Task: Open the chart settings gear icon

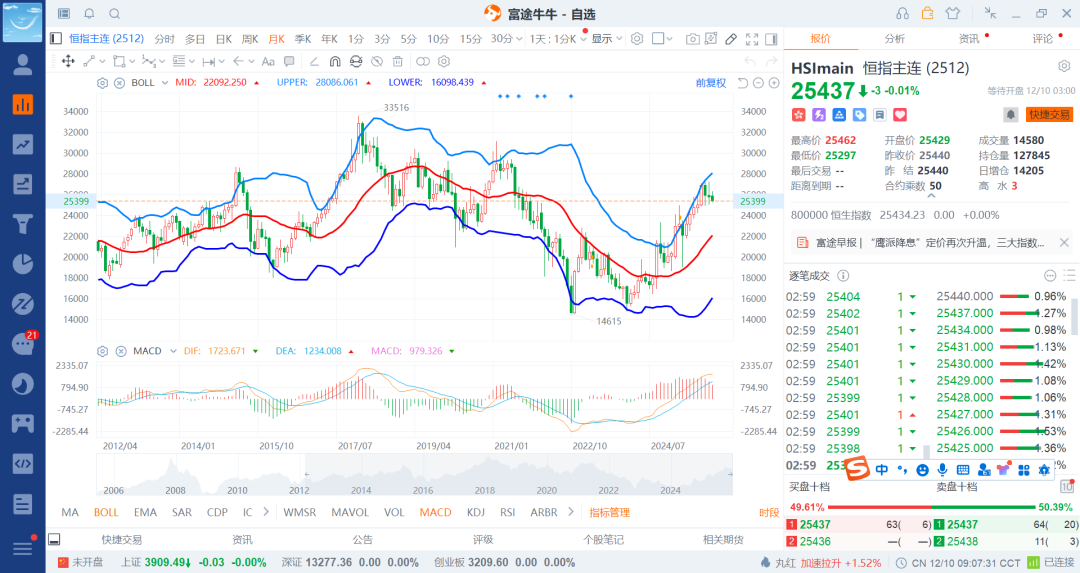Action: [x=636, y=38]
